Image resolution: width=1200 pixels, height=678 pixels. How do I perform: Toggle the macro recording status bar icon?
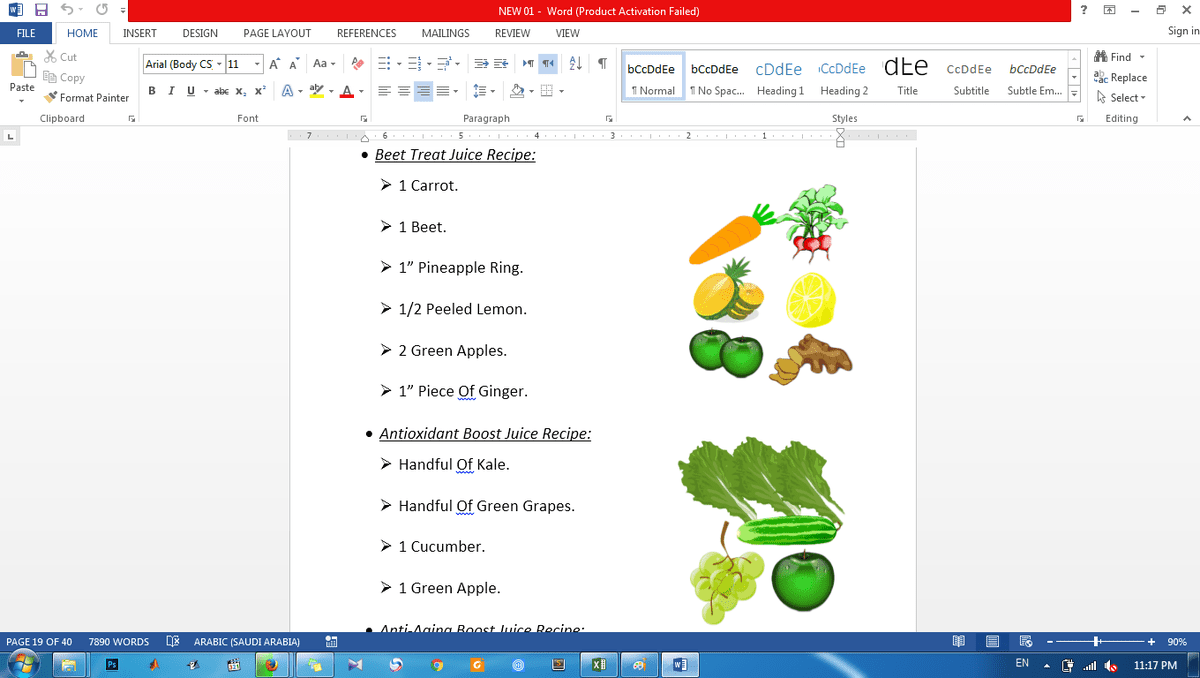[331, 641]
